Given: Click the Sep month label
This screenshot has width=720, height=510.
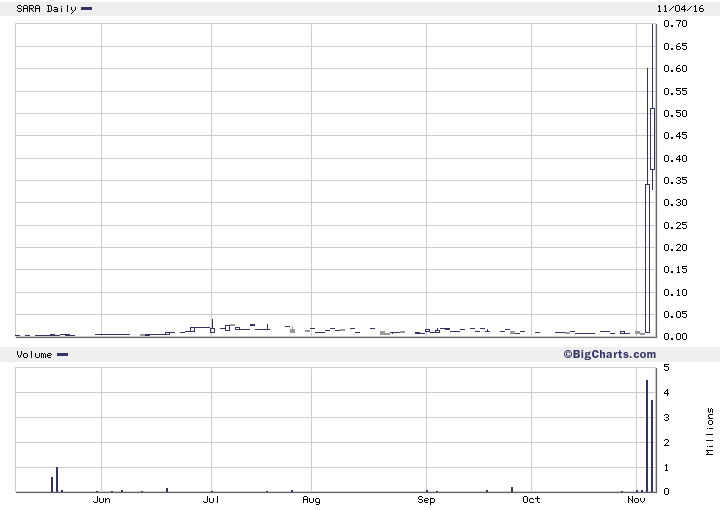Looking at the screenshot, I should pyautogui.click(x=426, y=500).
